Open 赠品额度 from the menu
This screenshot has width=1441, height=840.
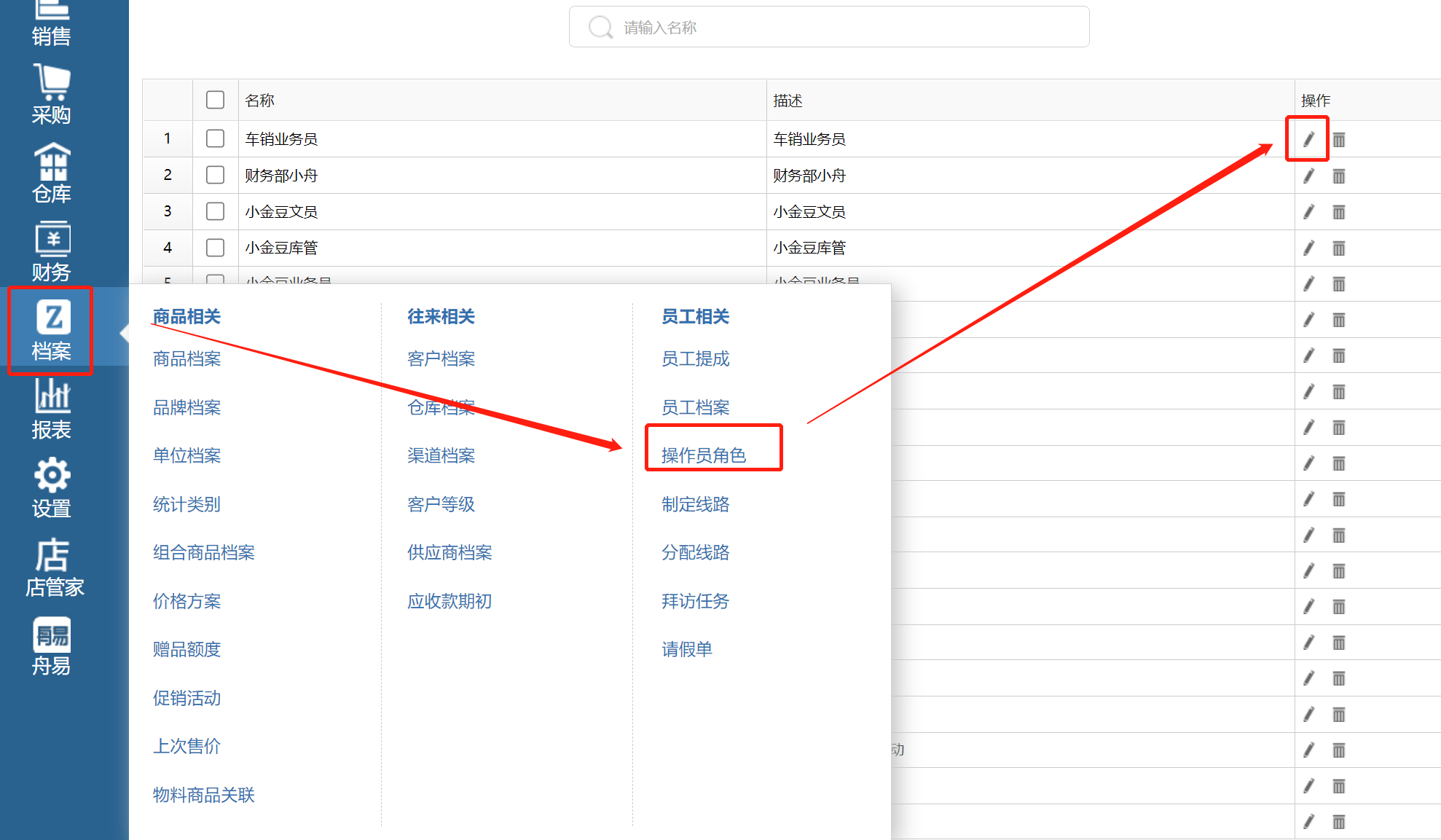coord(186,649)
